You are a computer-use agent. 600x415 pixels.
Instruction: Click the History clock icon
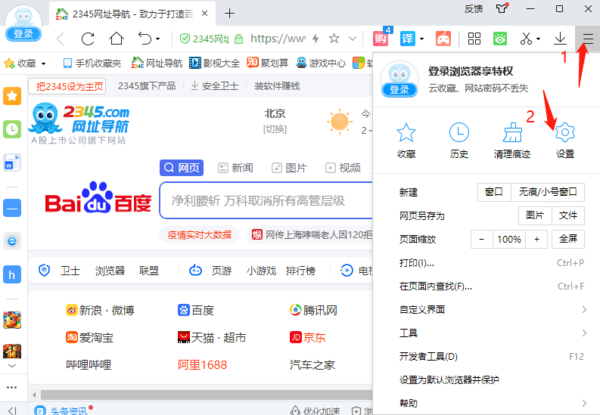click(459, 137)
